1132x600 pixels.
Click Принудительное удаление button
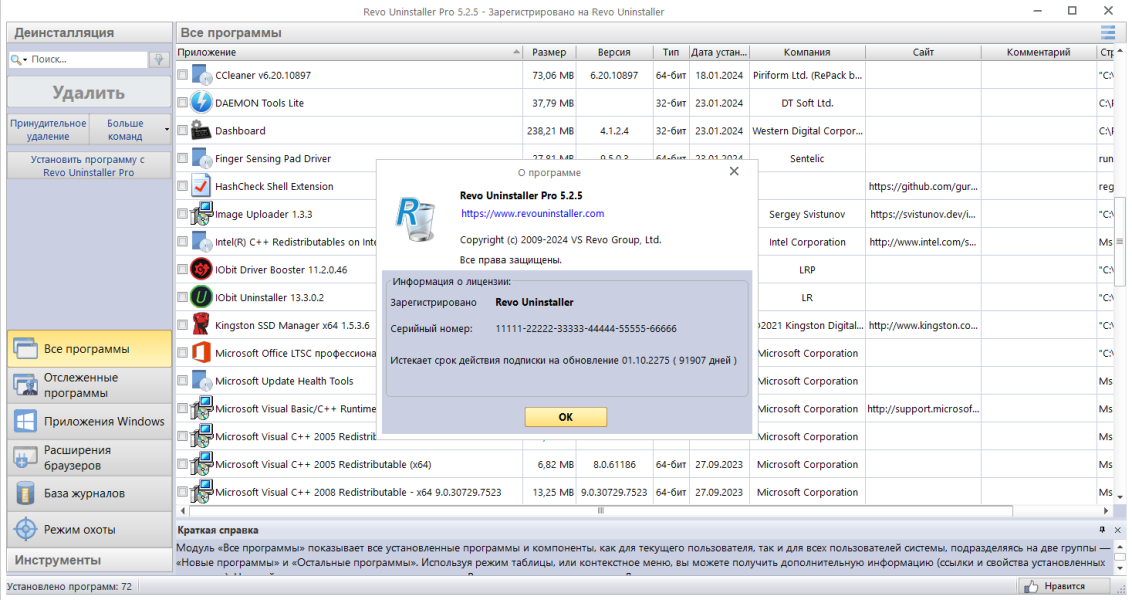pos(48,130)
